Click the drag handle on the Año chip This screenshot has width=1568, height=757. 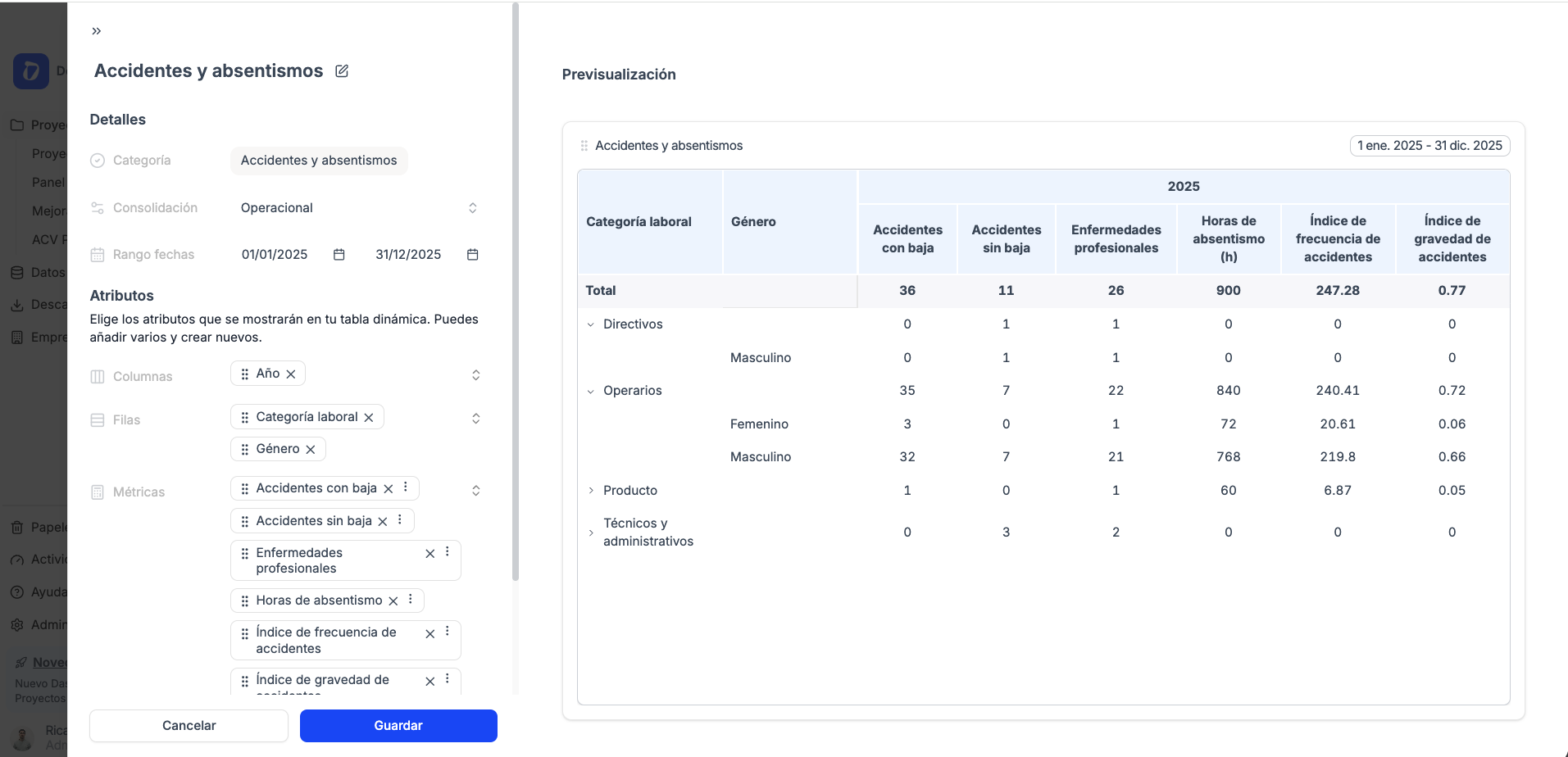tap(243, 373)
